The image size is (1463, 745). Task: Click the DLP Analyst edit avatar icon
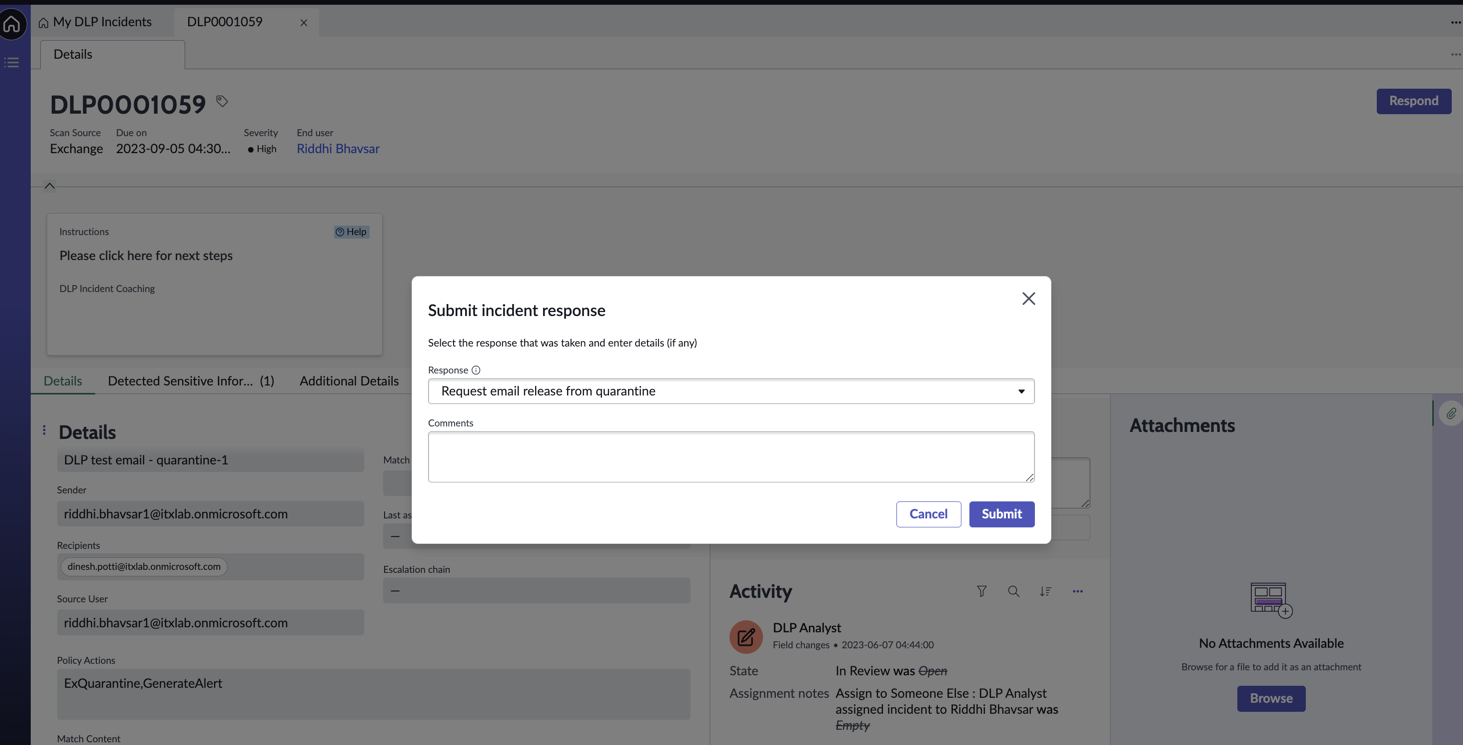tap(746, 637)
